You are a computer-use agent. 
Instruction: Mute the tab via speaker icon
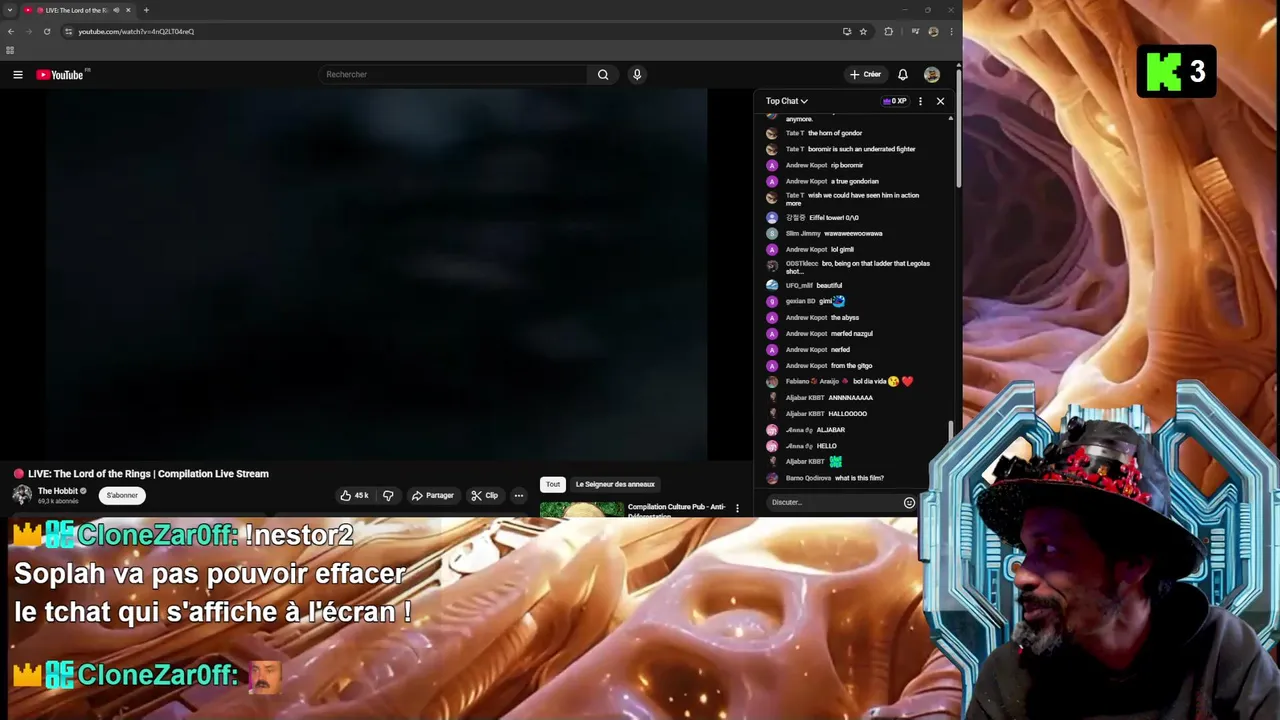pyautogui.click(x=116, y=10)
